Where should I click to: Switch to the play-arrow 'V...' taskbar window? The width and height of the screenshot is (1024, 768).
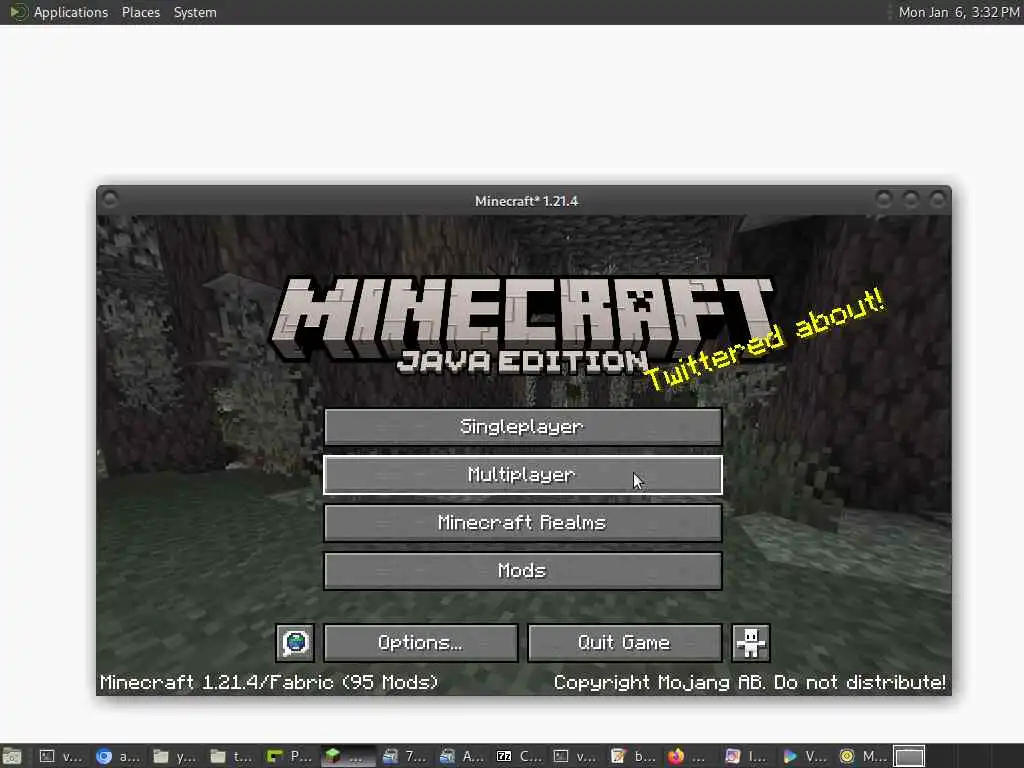[804, 756]
